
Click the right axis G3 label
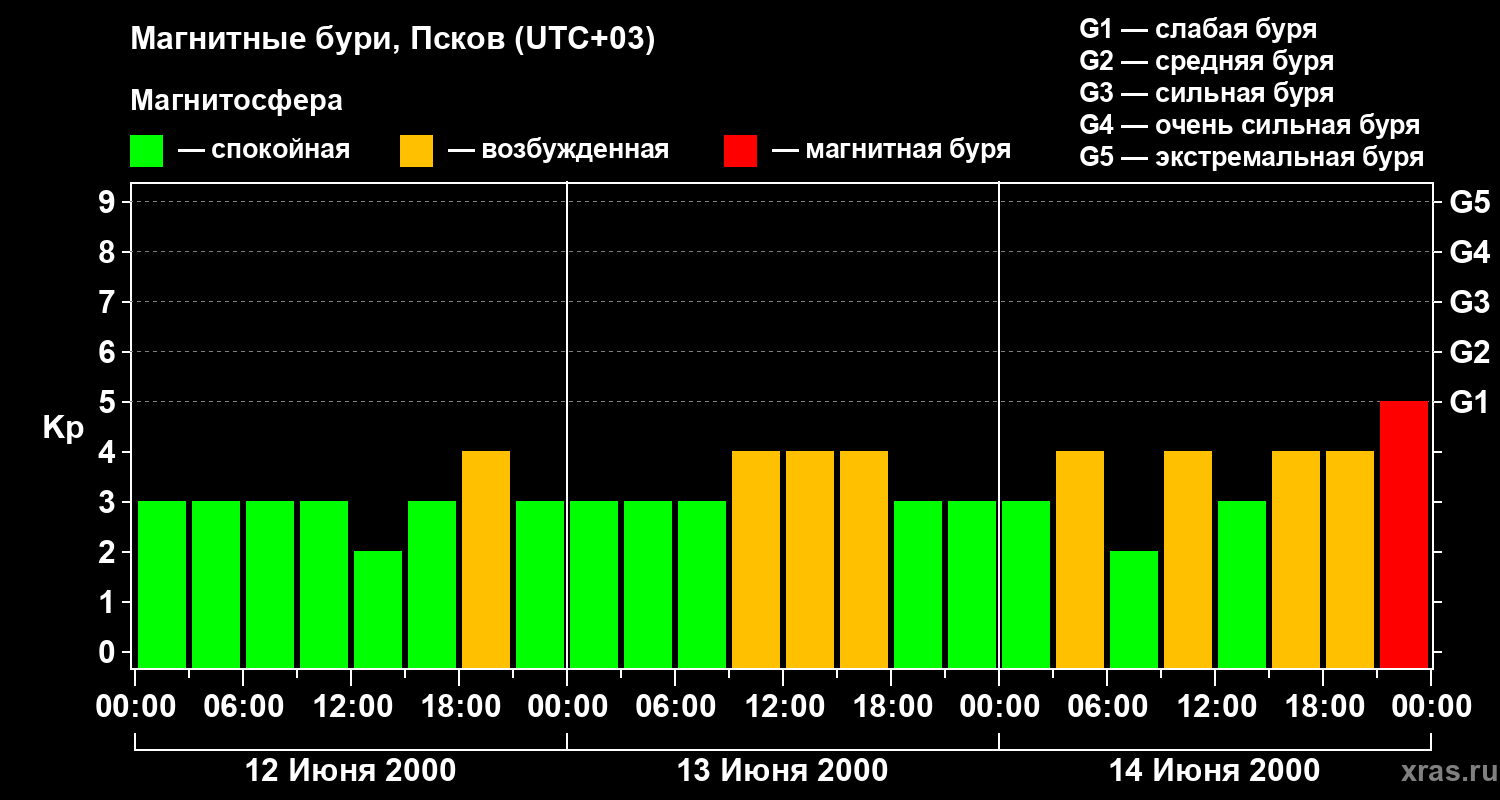click(1469, 302)
